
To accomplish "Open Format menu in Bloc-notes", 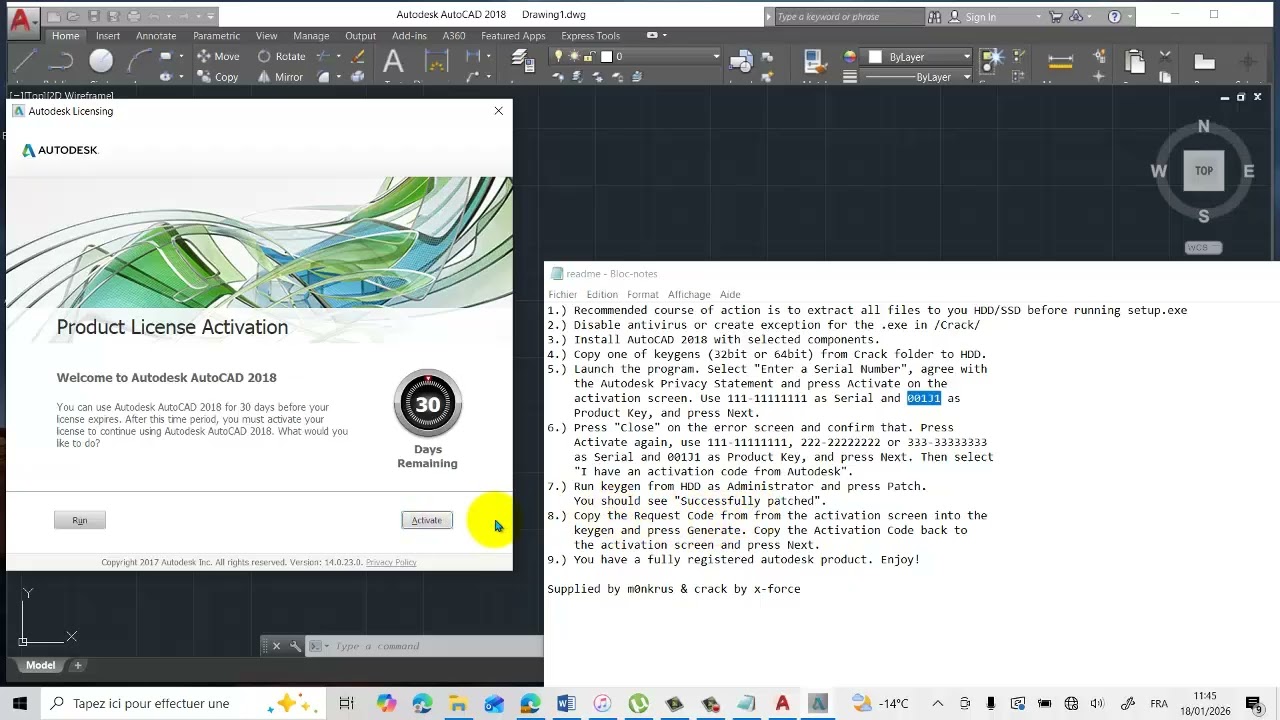I will (x=643, y=294).
